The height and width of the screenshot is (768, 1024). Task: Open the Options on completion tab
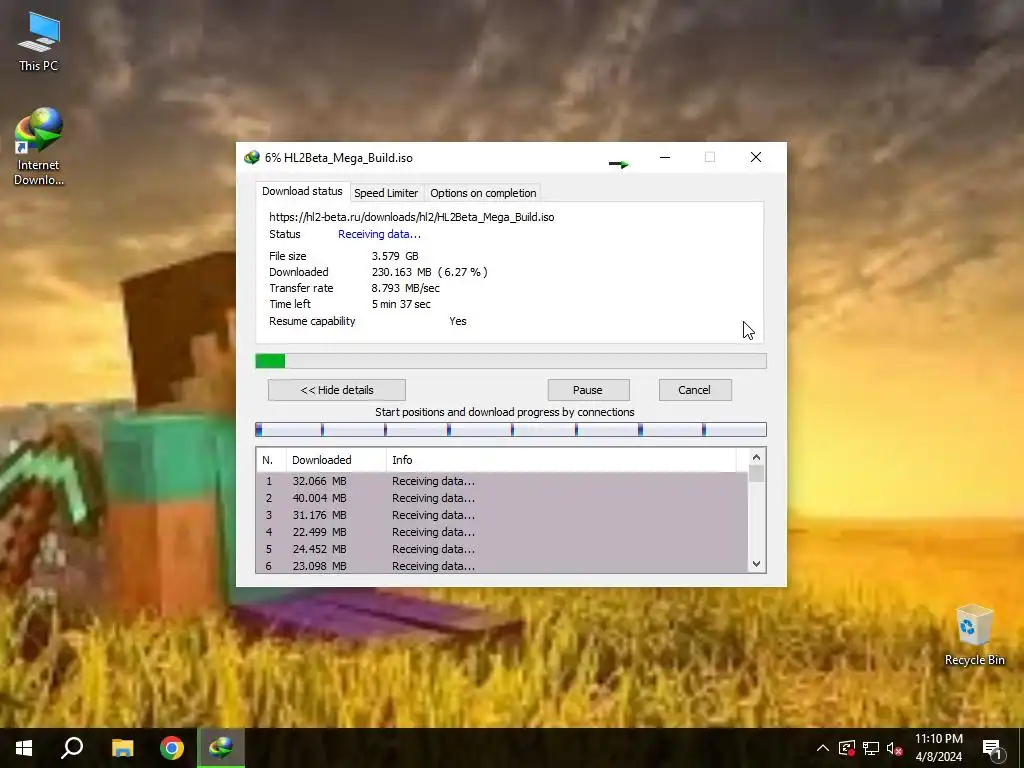coord(483,193)
